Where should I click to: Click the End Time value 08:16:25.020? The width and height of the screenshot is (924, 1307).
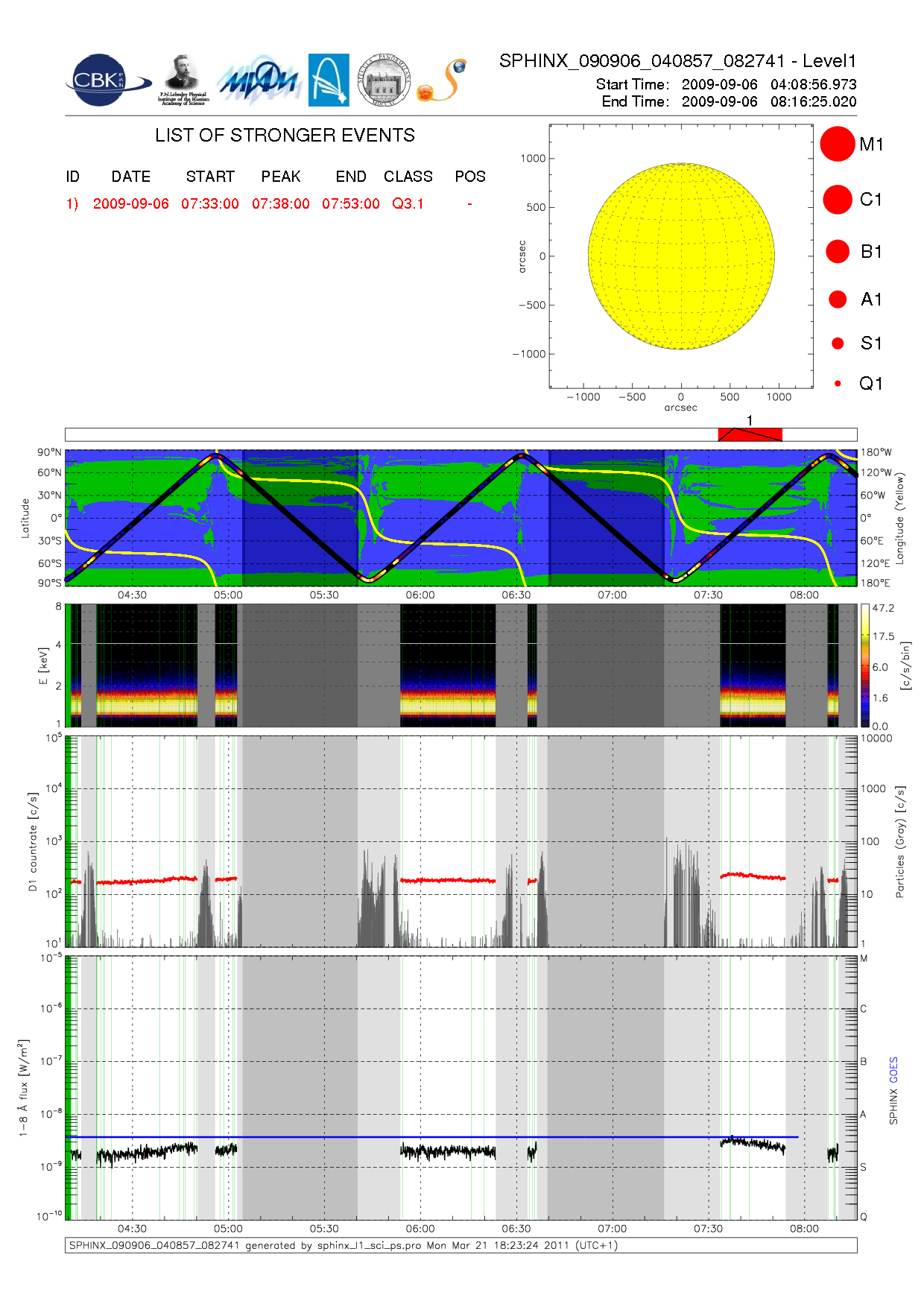(x=814, y=101)
